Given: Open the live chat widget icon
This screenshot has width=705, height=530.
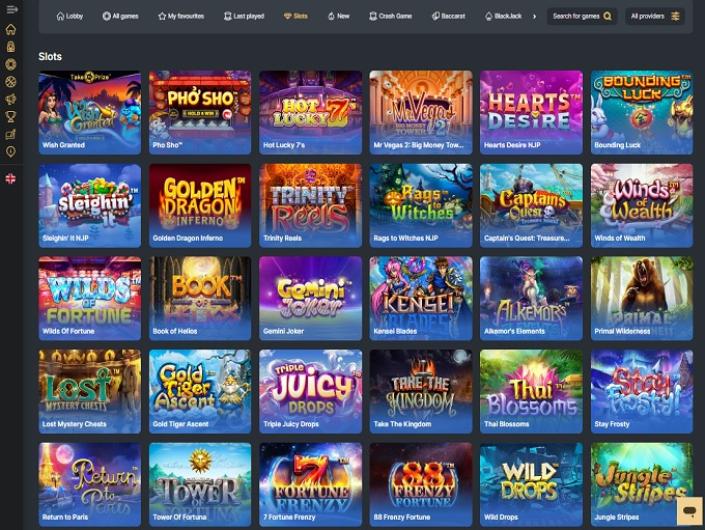Looking at the screenshot, I should 690,511.
